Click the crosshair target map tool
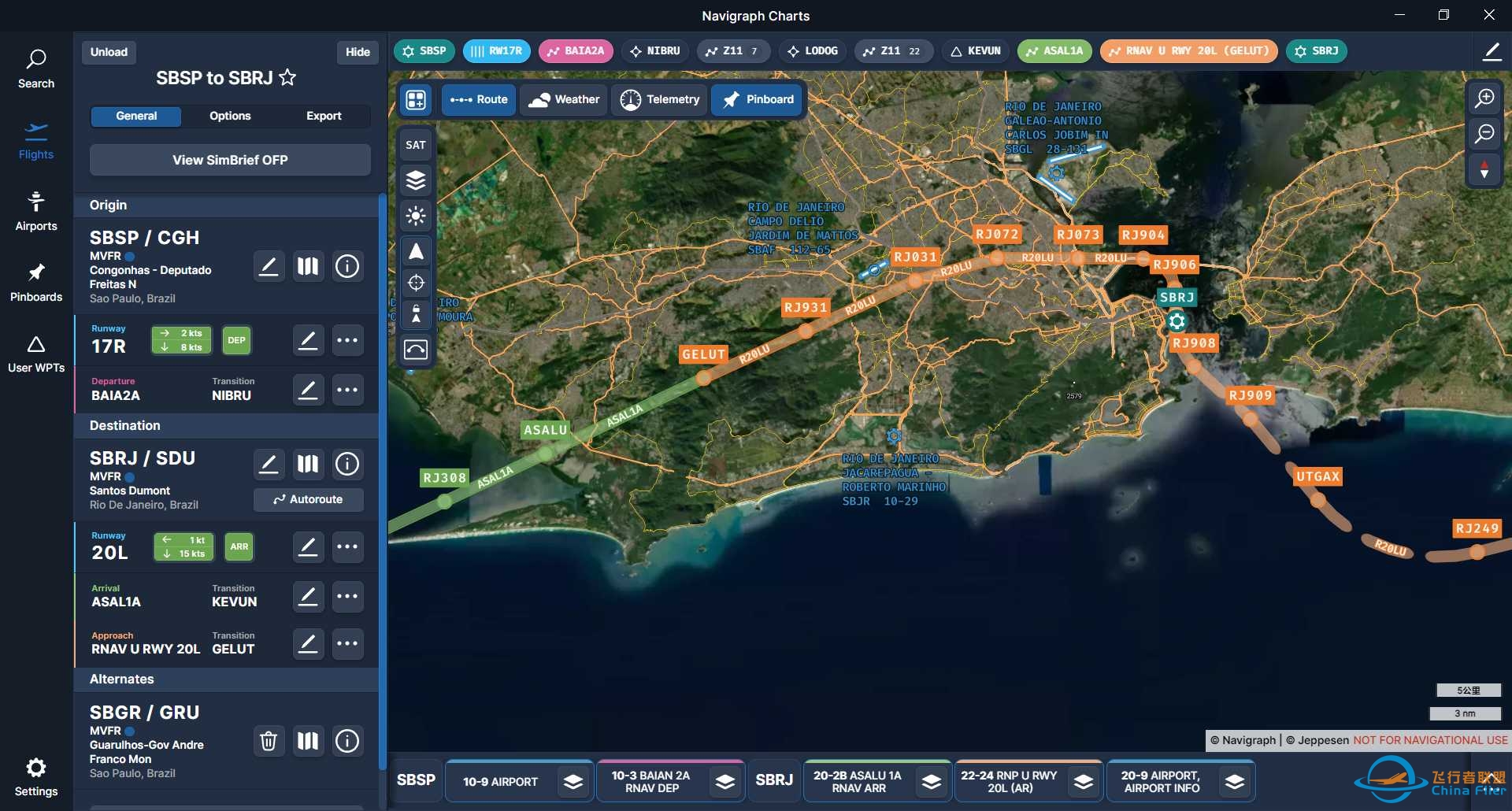1512x811 pixels. pyautogui.click(x=416, y=283)
